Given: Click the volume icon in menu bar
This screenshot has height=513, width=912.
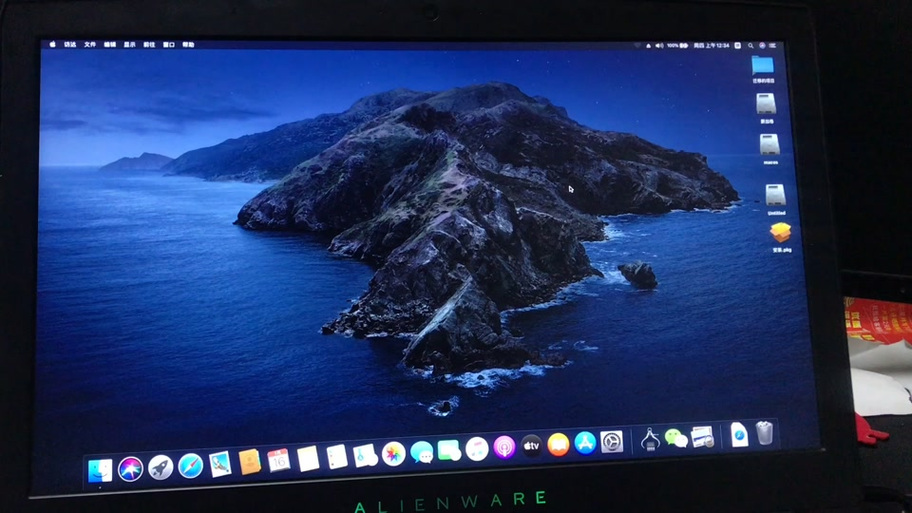Looking at the screenshot, I should [x=659, y=45].
